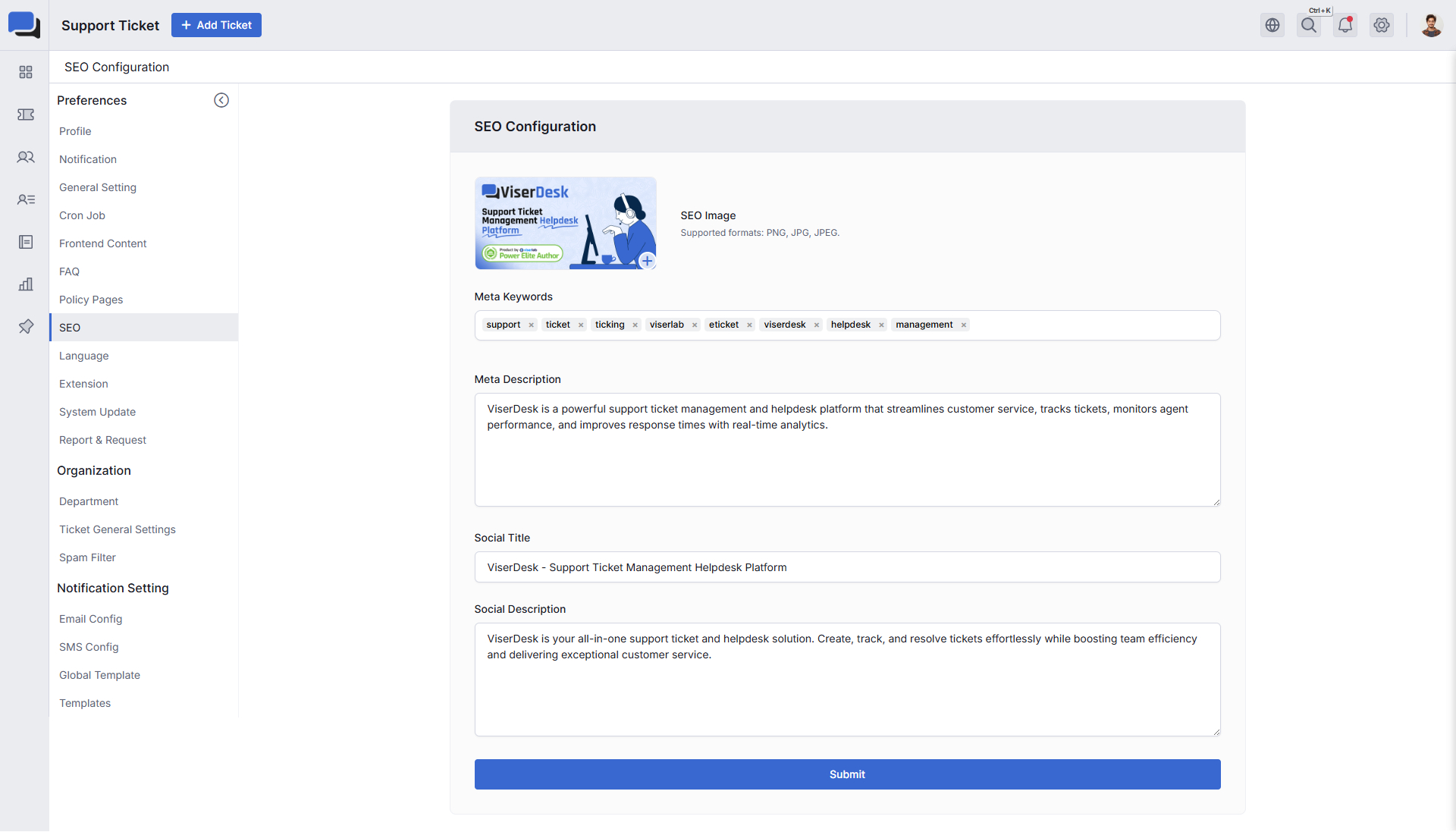The height and width of the screenshot is (832, 1456).
Task: Open the Email Config menu item
Action: (x=91, y=619)
